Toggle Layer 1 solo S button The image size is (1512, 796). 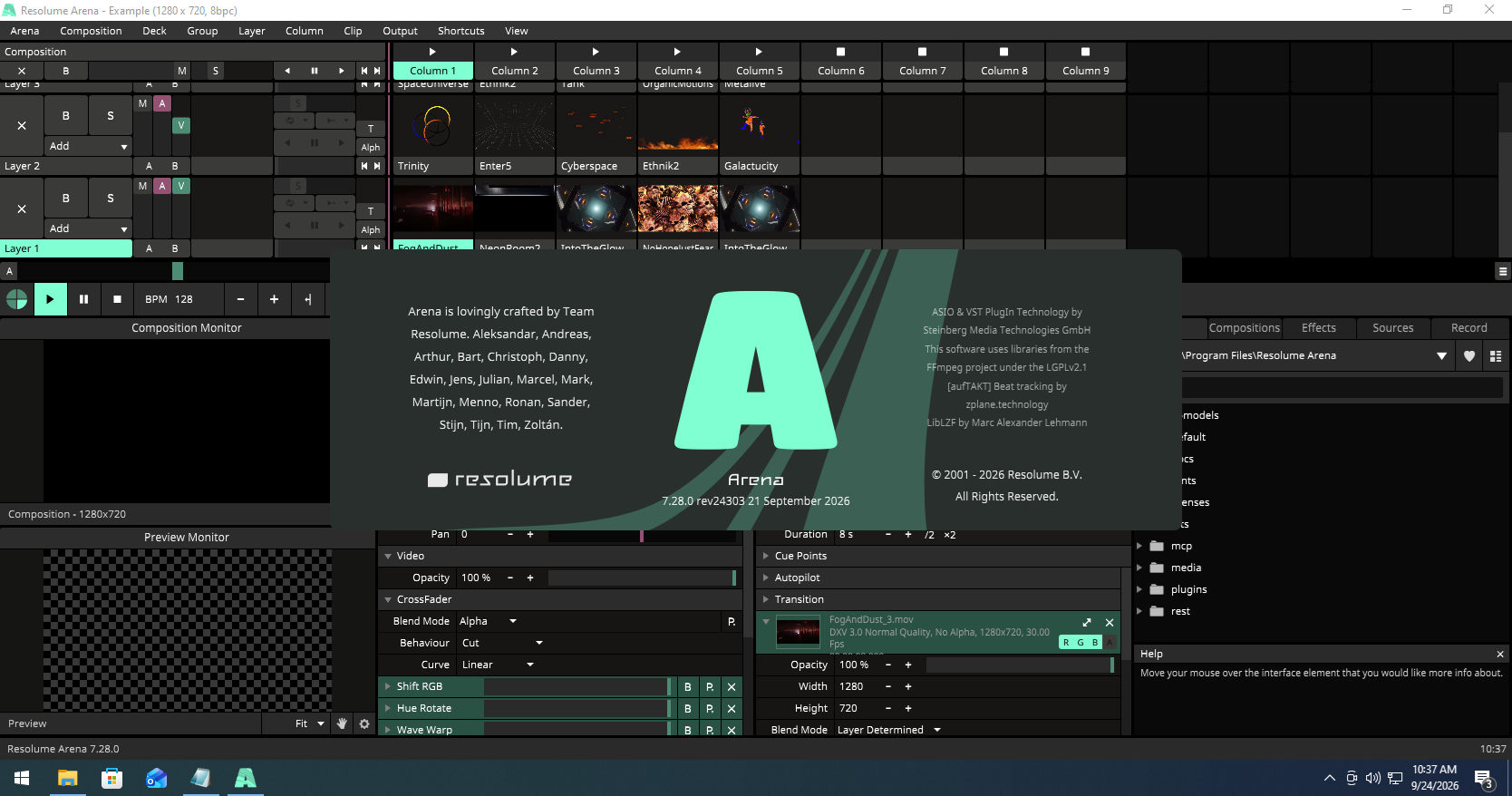pyautogui.click(x=111, y=198)
